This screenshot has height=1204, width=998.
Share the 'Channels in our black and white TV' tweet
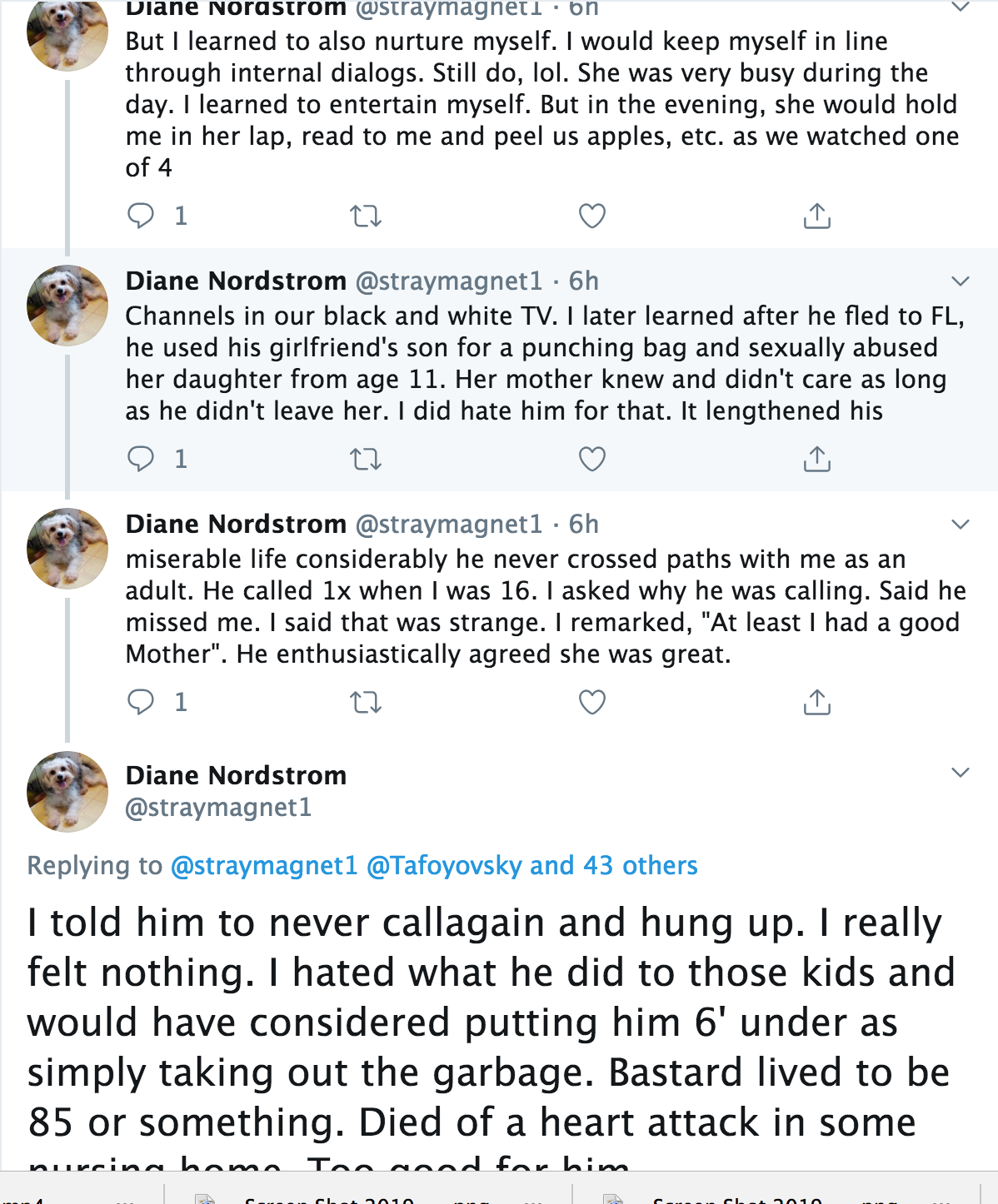pyautogui.click(x=817, y=459)
